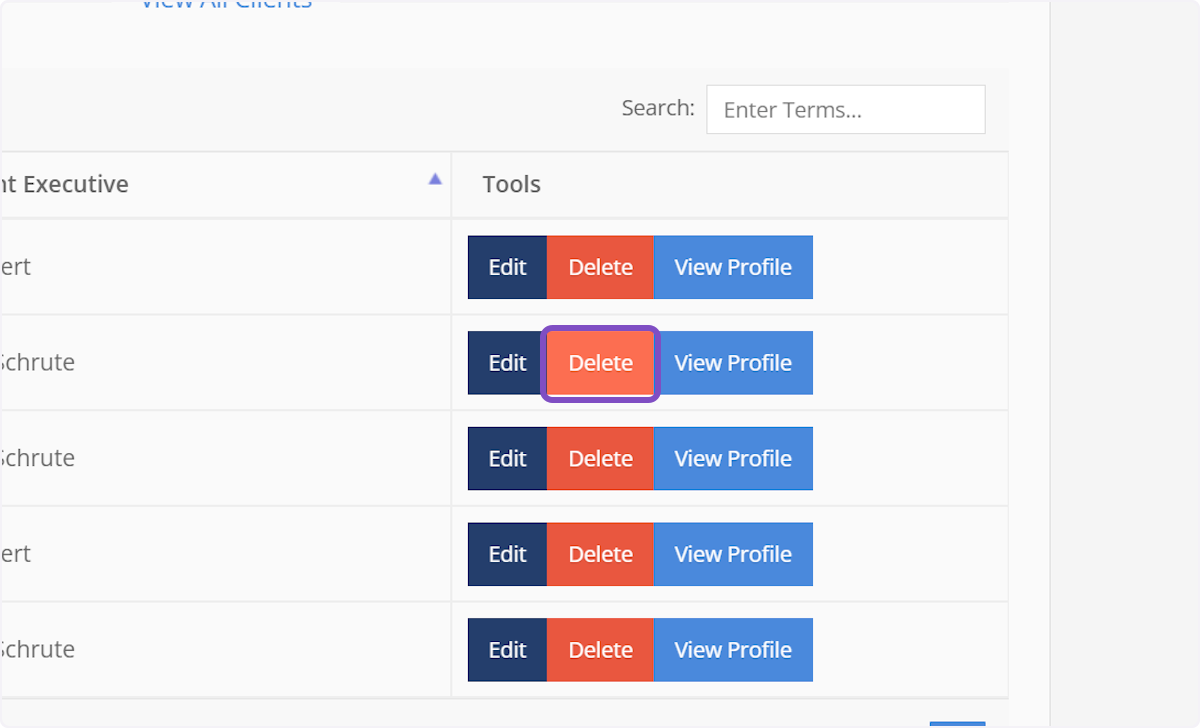Delete the fourth row's client
The width and height of the screenshot is (1200, 728).
[600, 554]
